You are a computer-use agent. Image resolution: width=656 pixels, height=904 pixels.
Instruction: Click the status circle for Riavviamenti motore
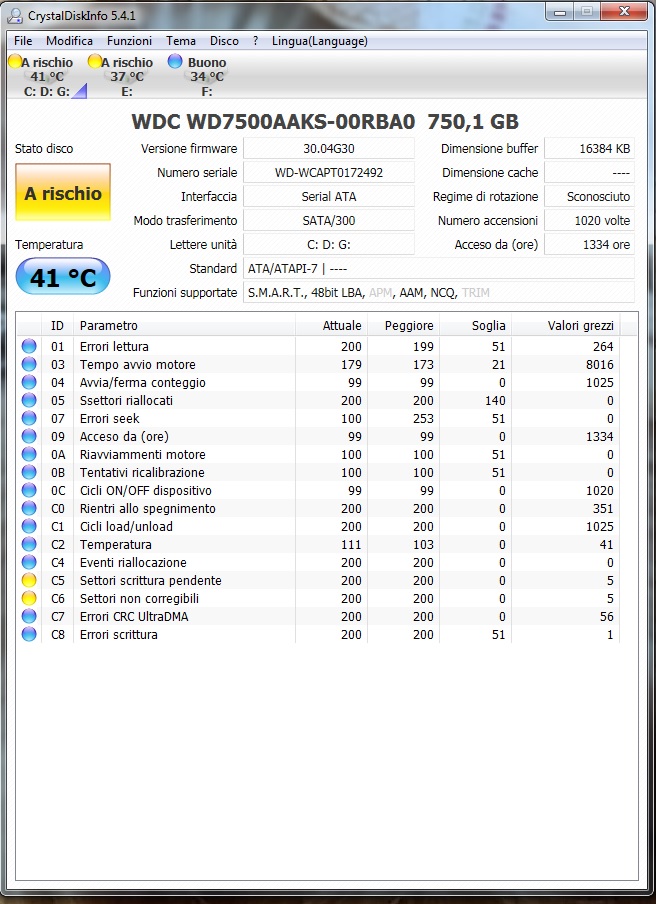(29, 454)
